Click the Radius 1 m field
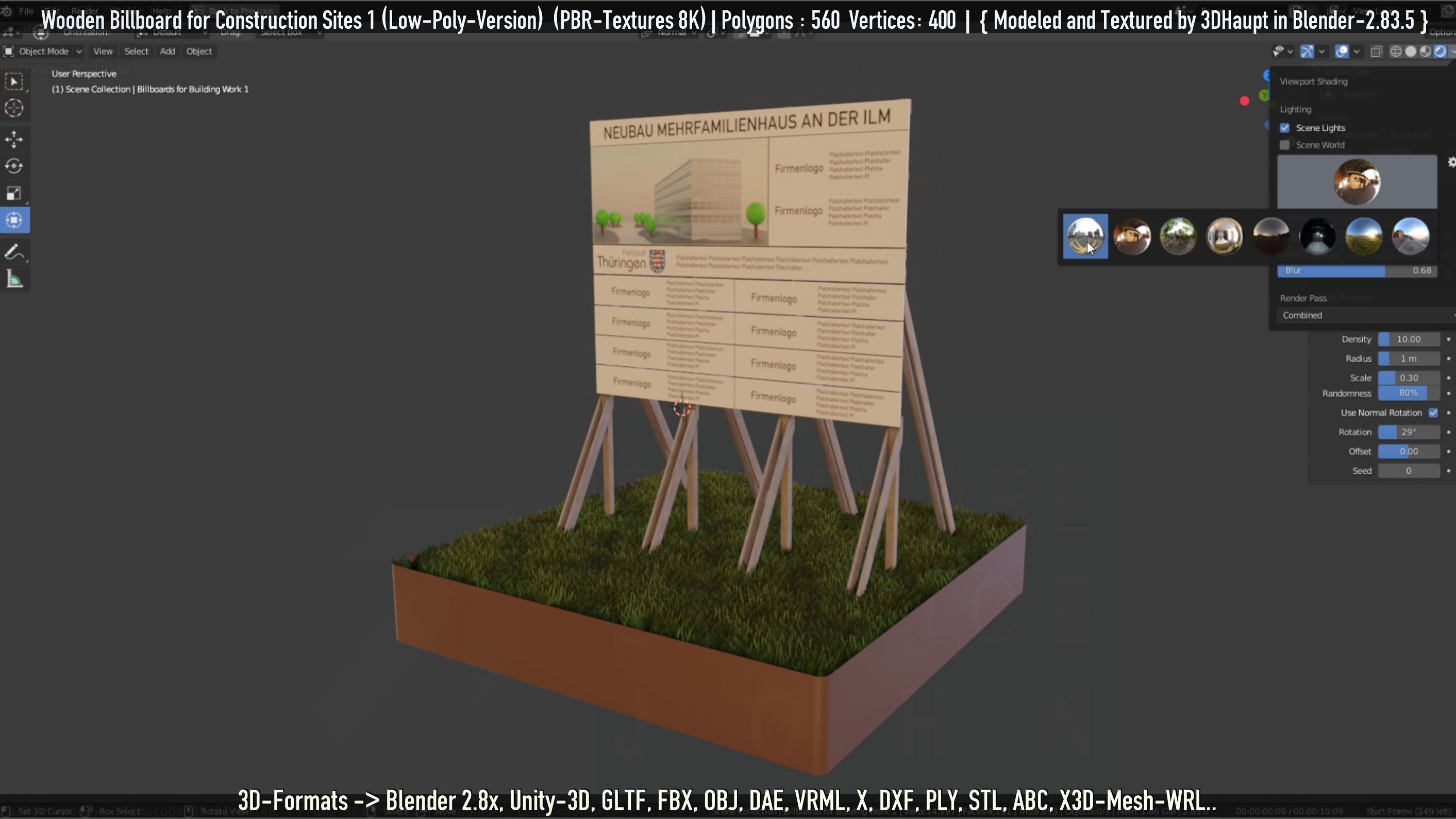This screenshot has width=1456, height=819. pyautogui.click(x=1409, y=359)
